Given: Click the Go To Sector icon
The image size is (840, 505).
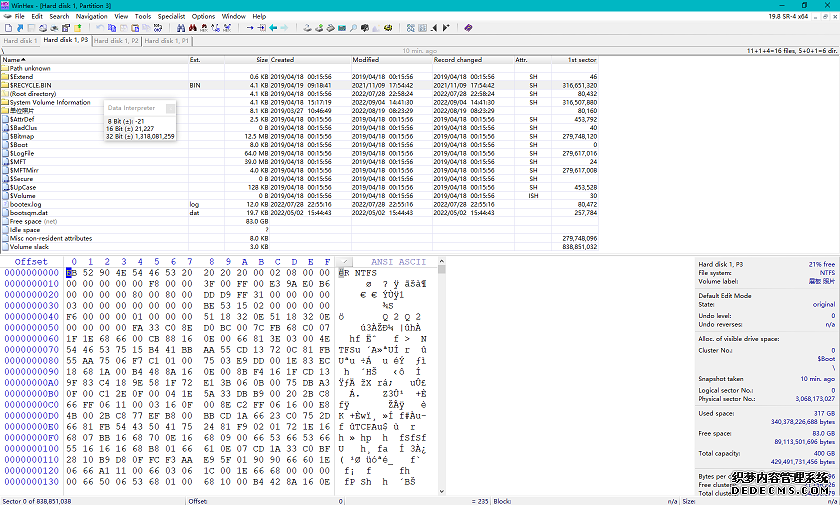Looking at the screenshot, I should coord(261,28).
